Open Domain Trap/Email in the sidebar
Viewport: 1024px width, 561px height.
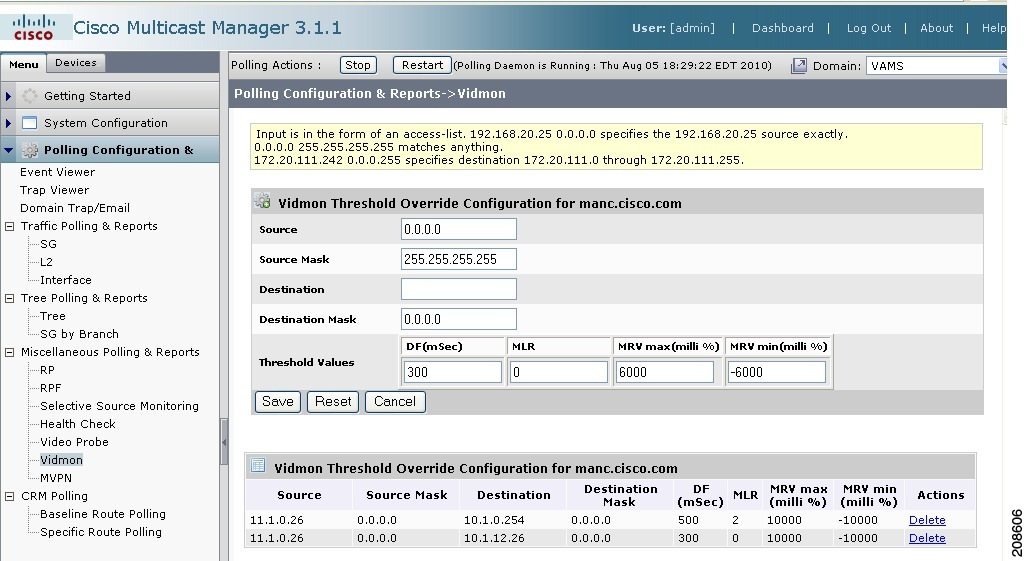pos(74,208)
